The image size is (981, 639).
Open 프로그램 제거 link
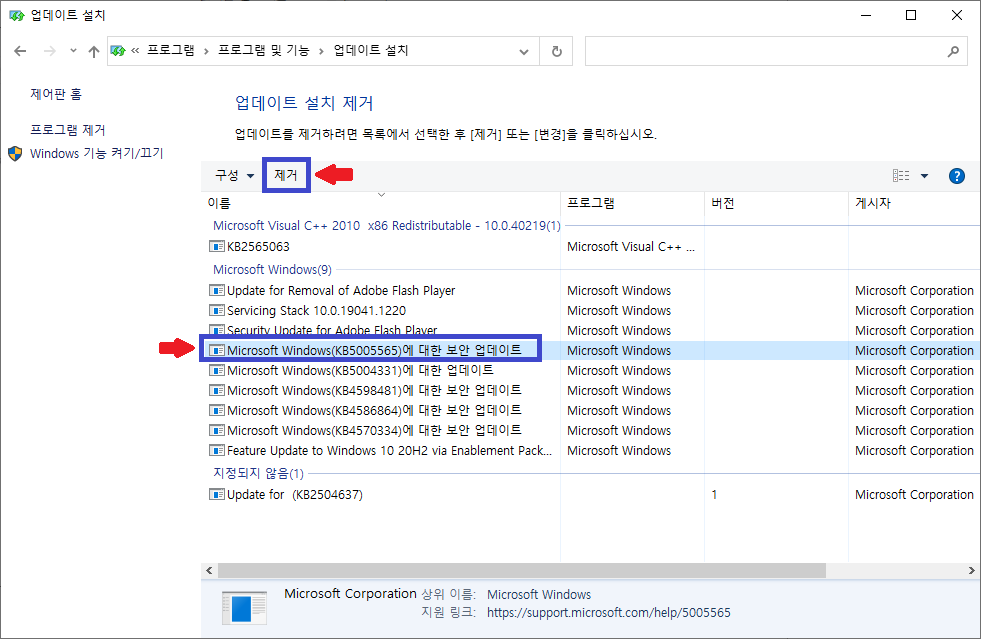point(68,130)
